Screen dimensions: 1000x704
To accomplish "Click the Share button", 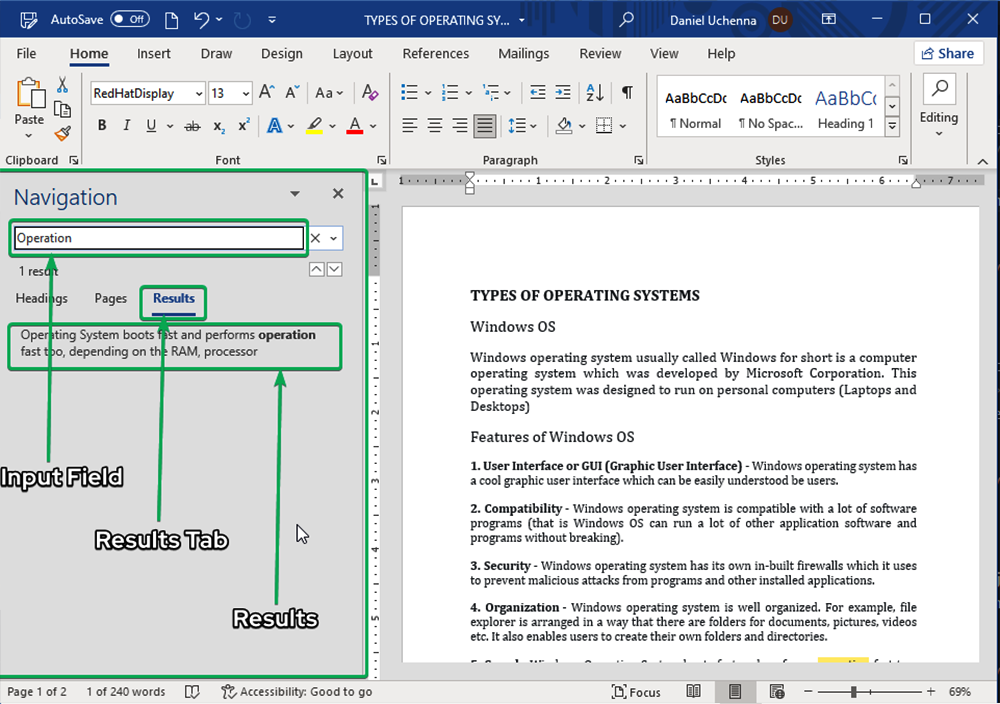I will (x=947, y=54).
